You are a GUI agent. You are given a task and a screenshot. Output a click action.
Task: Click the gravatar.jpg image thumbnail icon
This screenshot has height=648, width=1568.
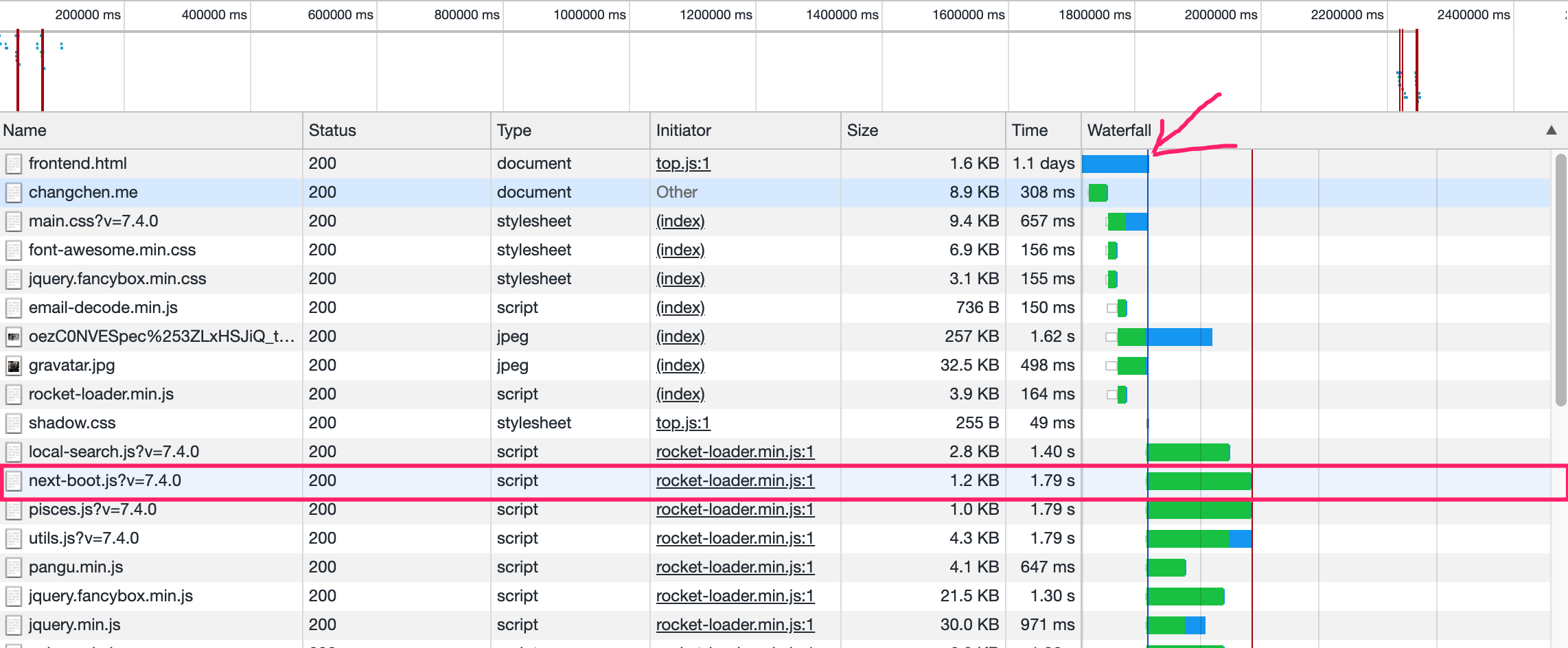13,365
